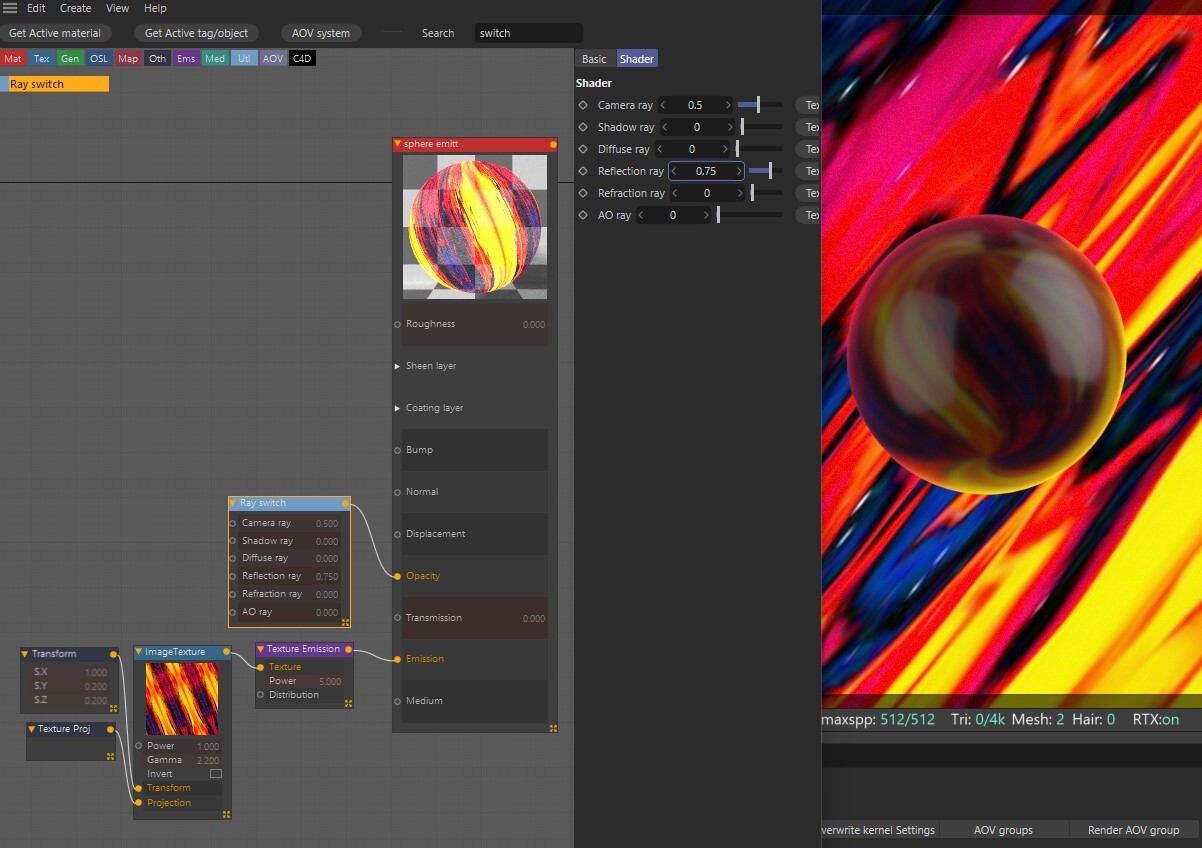The height and width of the screenshot is (848, 1202).
Task: Switch to the Basic tab
Action: click(x=594, y=59)
